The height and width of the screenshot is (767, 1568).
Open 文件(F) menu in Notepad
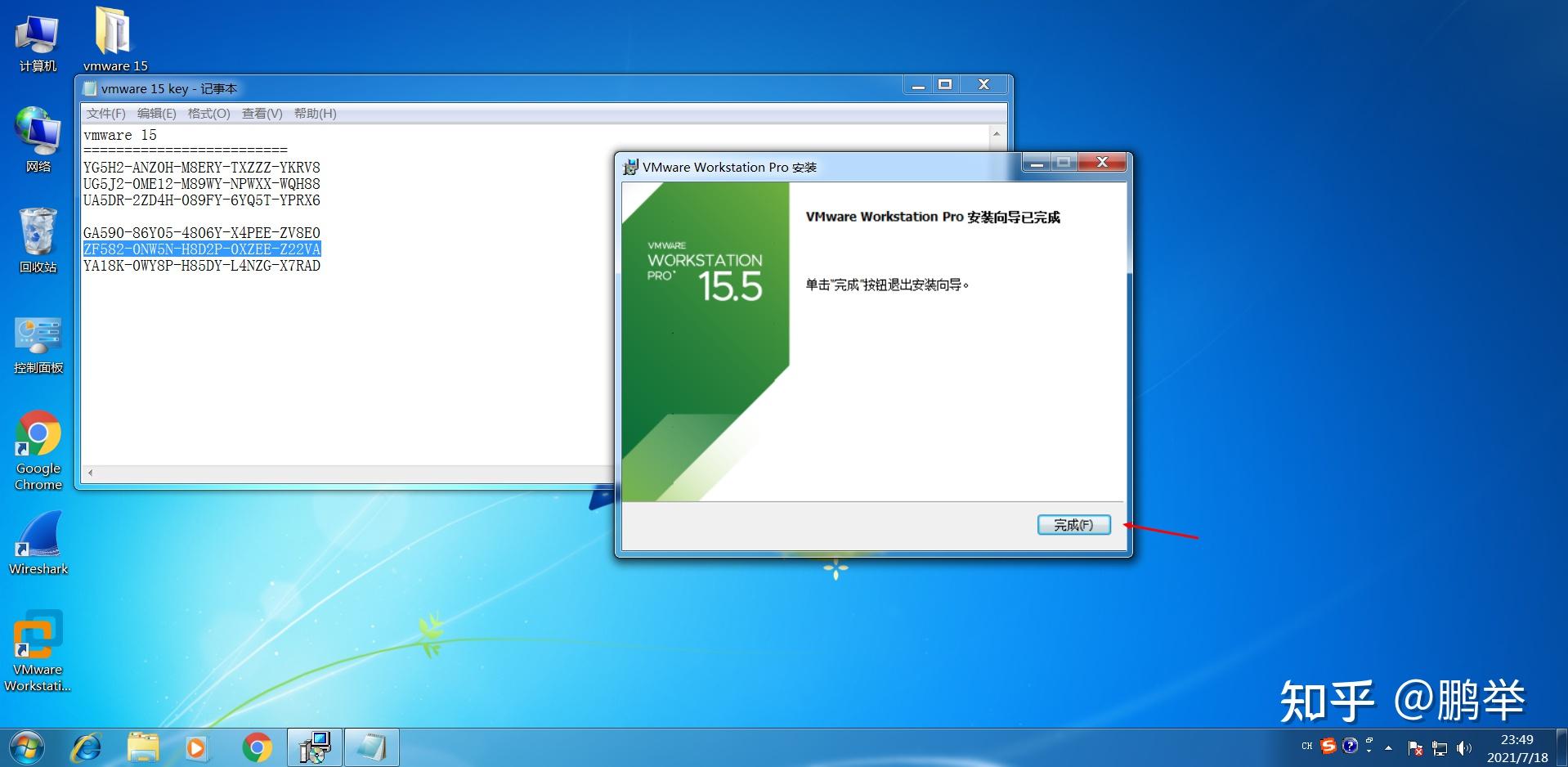click(x=106, y=114)
